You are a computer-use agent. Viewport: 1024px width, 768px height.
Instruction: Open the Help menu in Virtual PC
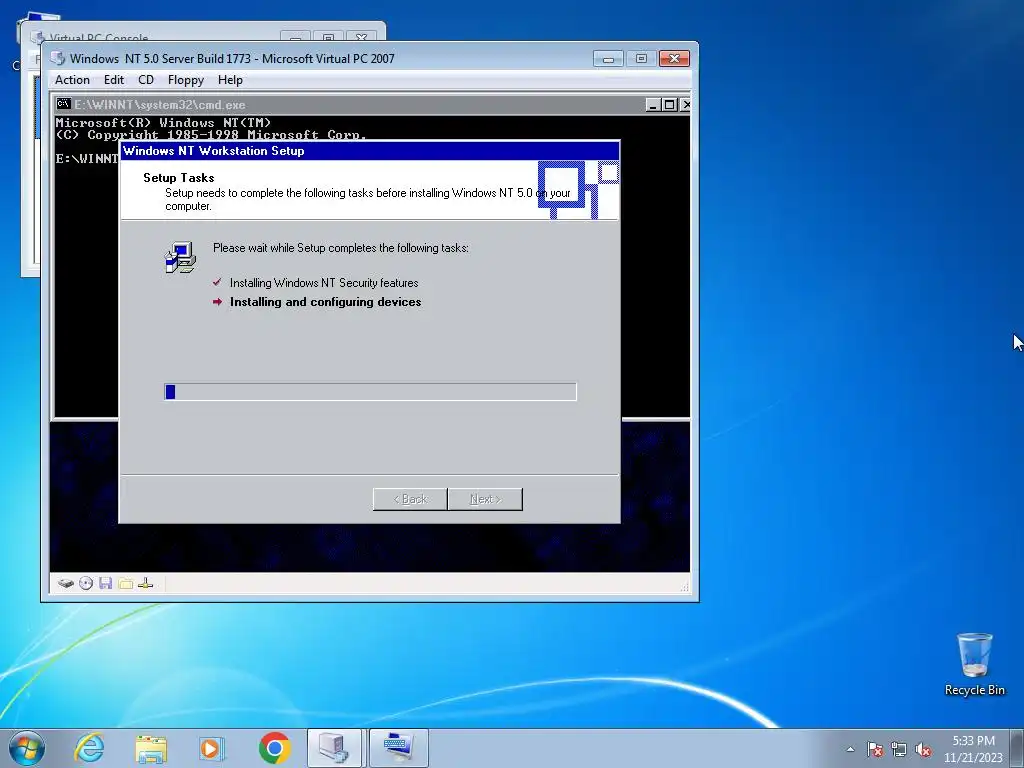[230, 80]
